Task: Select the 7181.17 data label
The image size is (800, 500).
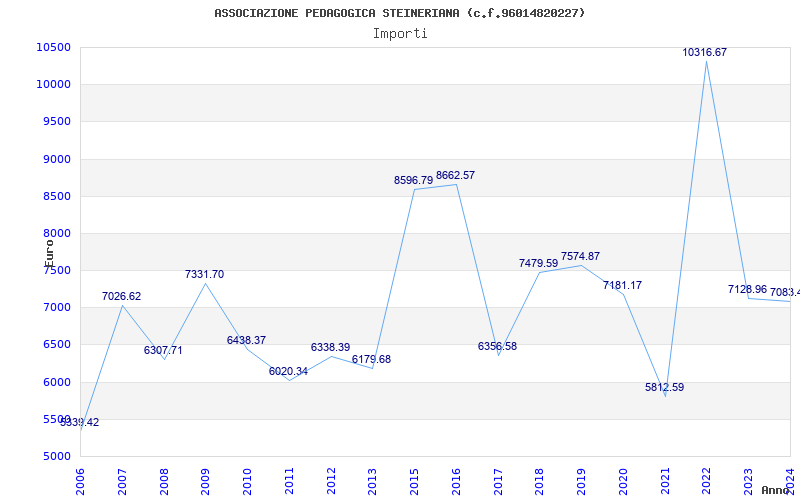Action: pyautogui.click(x=622, y=285)
